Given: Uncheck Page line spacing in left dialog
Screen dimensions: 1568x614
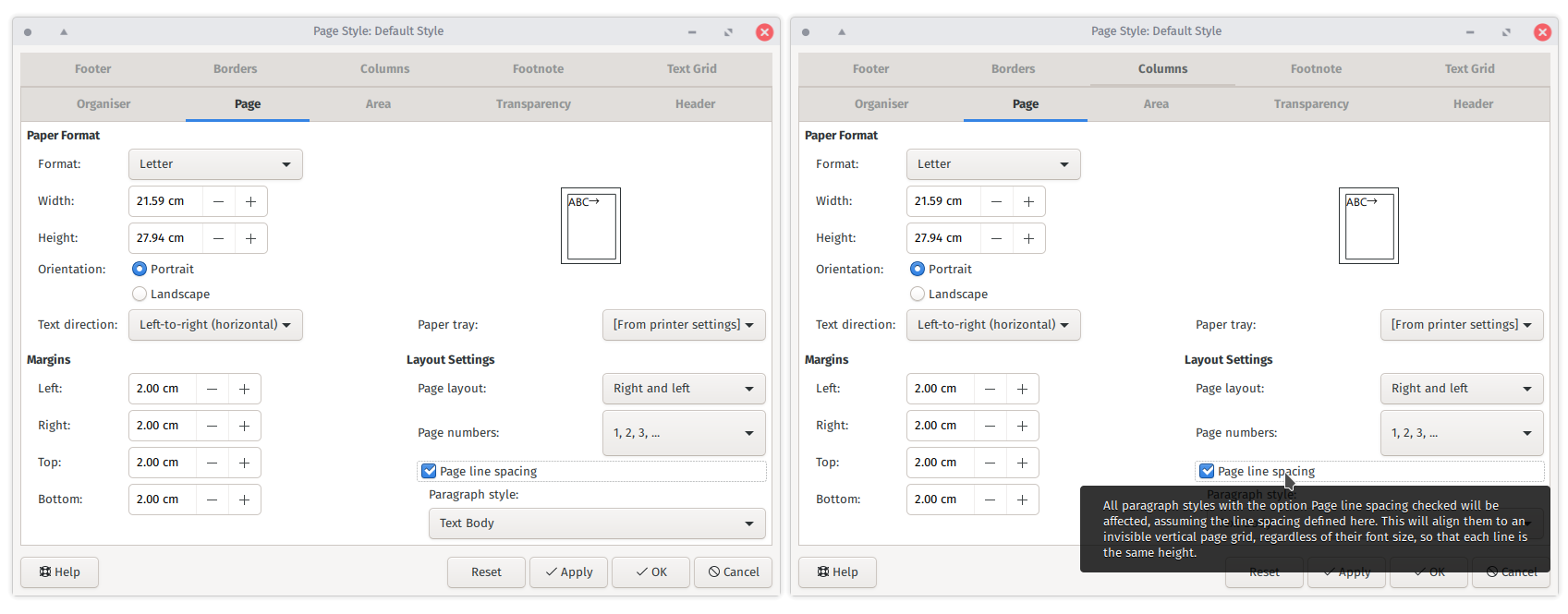Looking at the screenshot, I should (429, 471).
